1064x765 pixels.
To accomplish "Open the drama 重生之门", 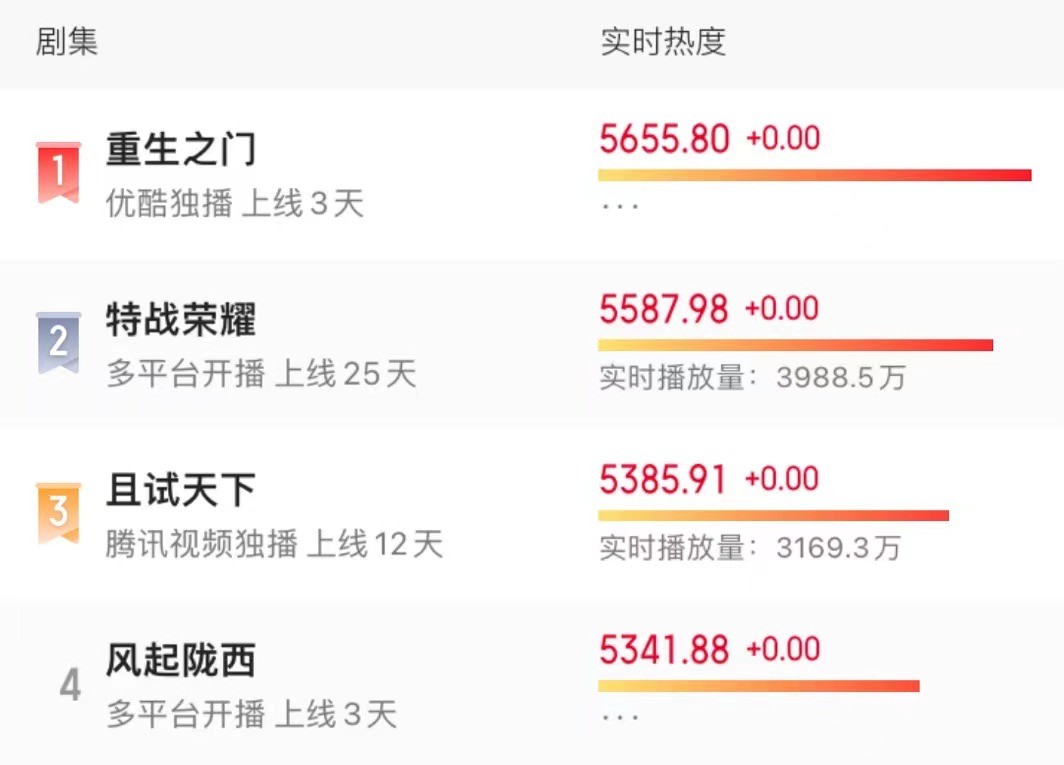I will click(x=180, y=147).
